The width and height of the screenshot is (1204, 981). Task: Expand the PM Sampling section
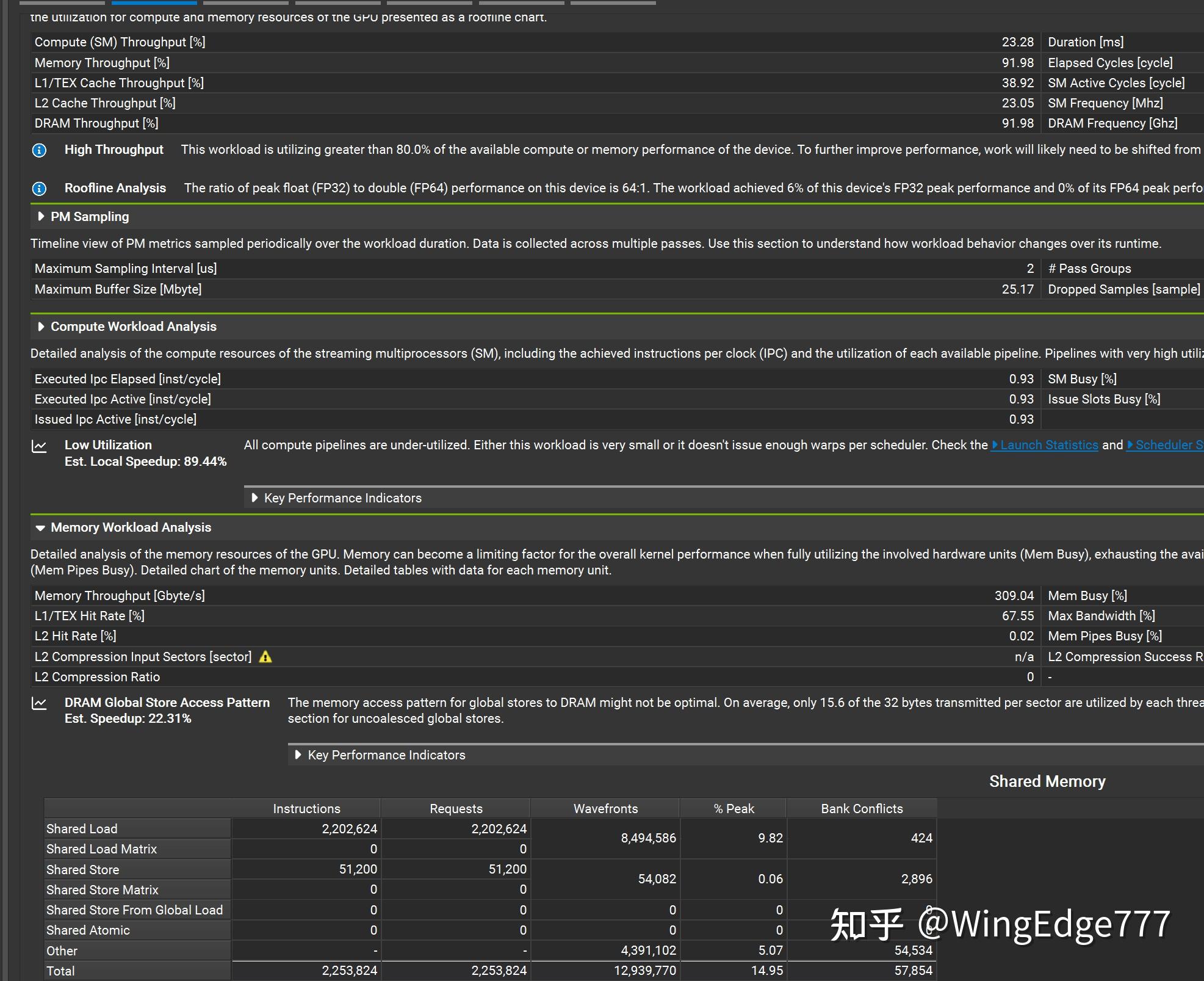pos(41,217)
